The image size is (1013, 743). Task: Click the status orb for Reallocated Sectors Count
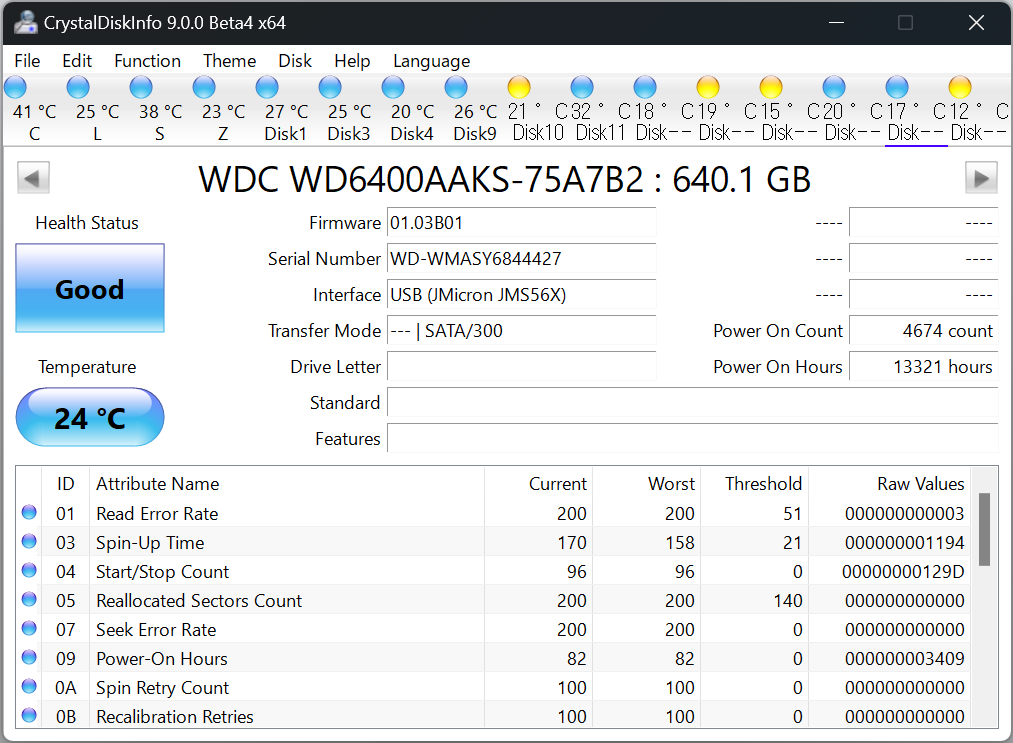(29, 600)
